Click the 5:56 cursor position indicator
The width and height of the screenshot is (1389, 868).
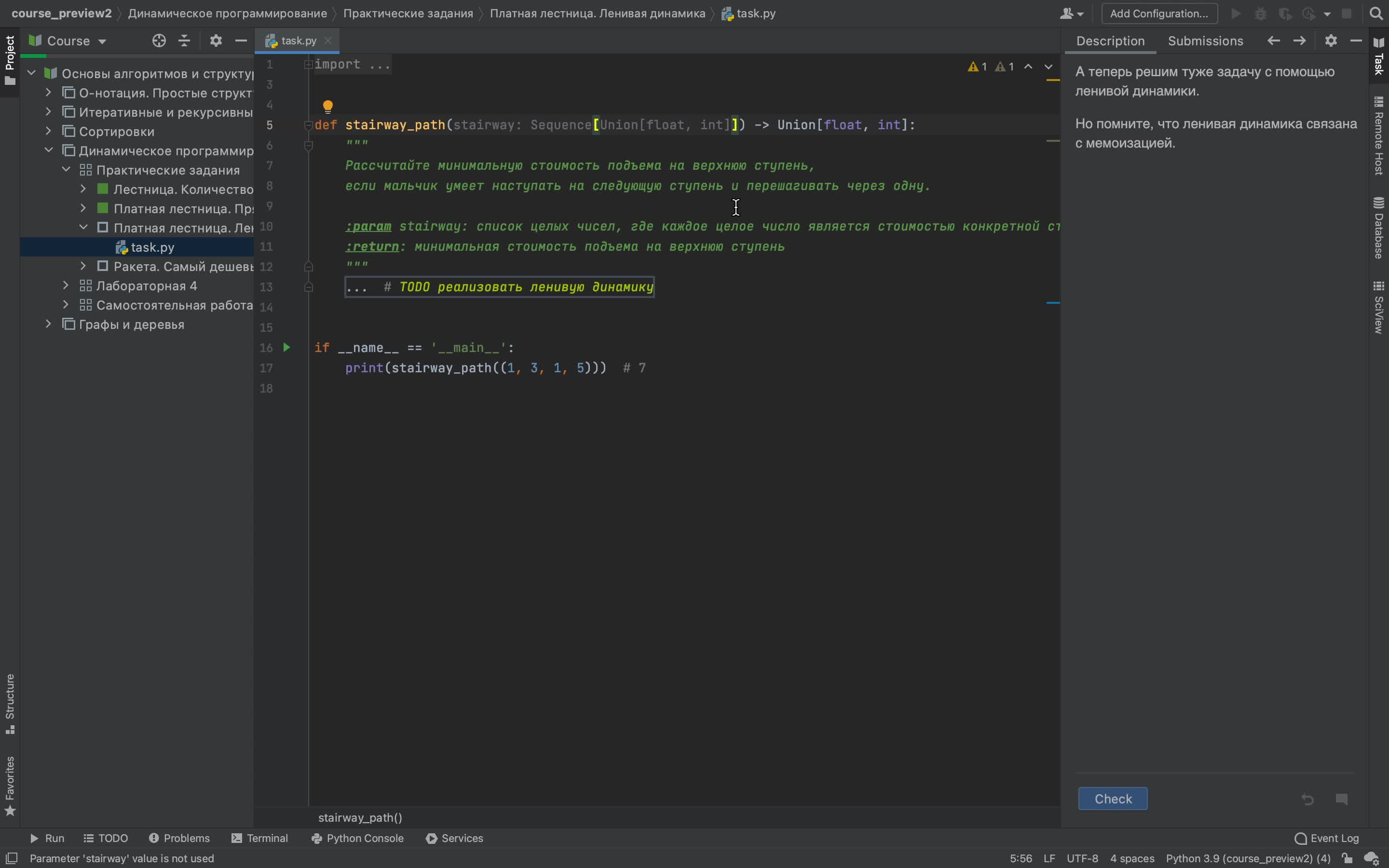(1021, 858)
